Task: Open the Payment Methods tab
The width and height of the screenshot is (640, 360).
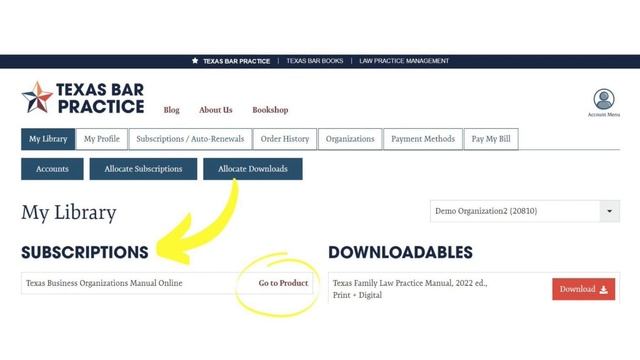Action: point(423,139)
